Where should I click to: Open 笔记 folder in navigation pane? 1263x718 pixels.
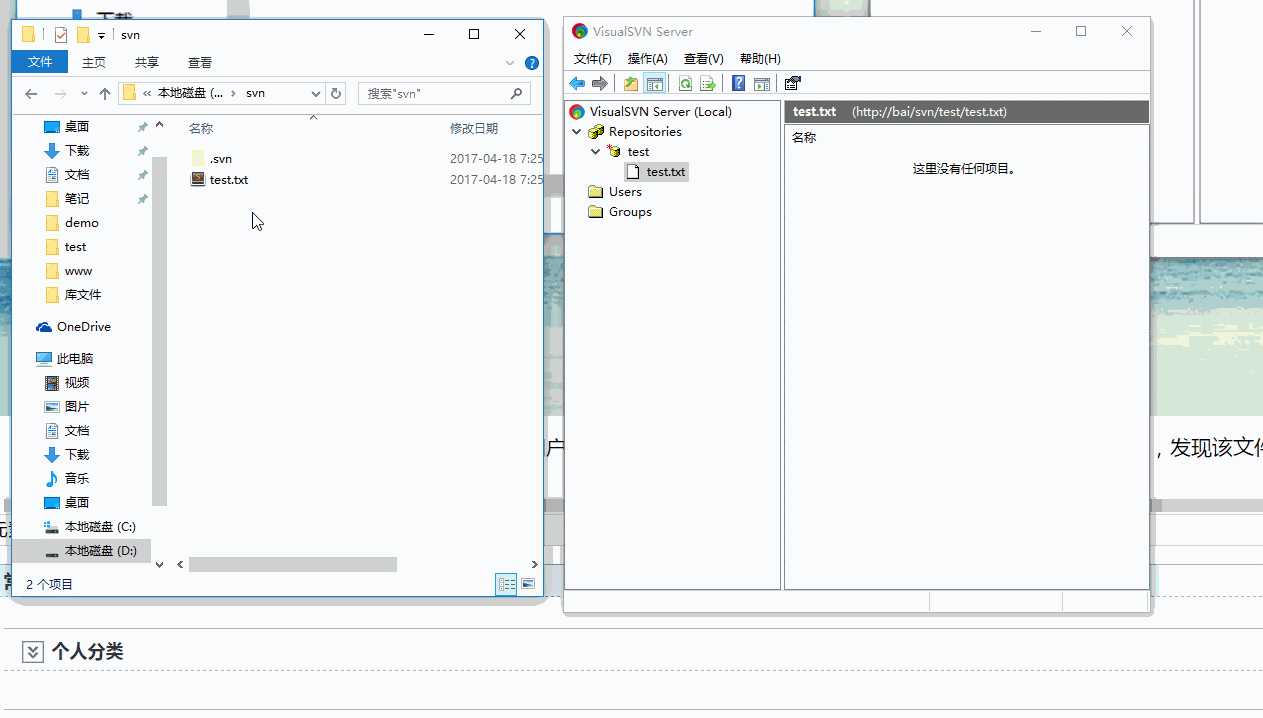77,199
